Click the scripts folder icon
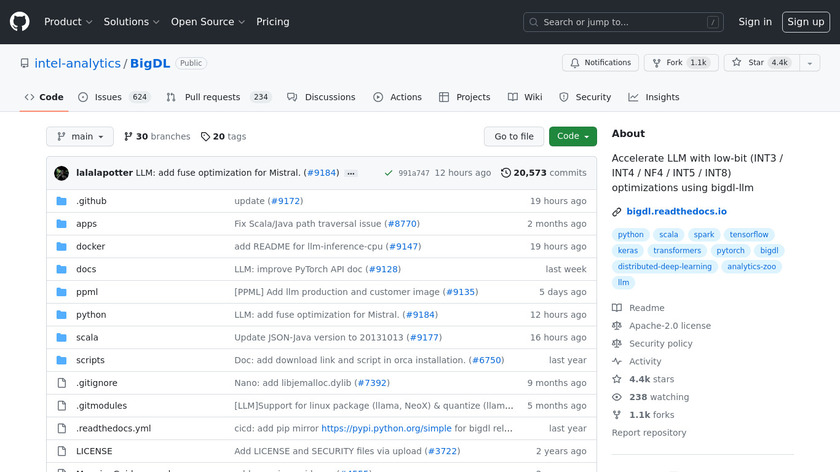This screenshot has width=840, height=472. pyautogui.click(x=62, y=360)
